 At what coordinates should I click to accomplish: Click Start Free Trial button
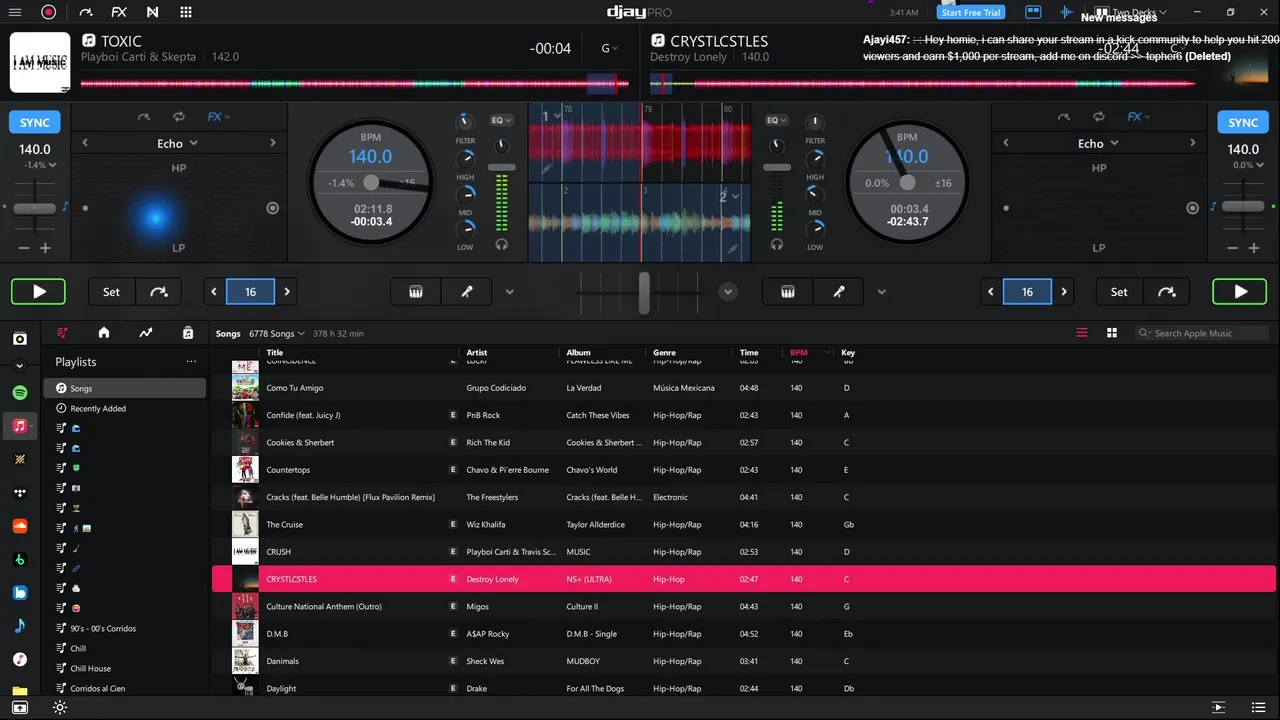971,12
